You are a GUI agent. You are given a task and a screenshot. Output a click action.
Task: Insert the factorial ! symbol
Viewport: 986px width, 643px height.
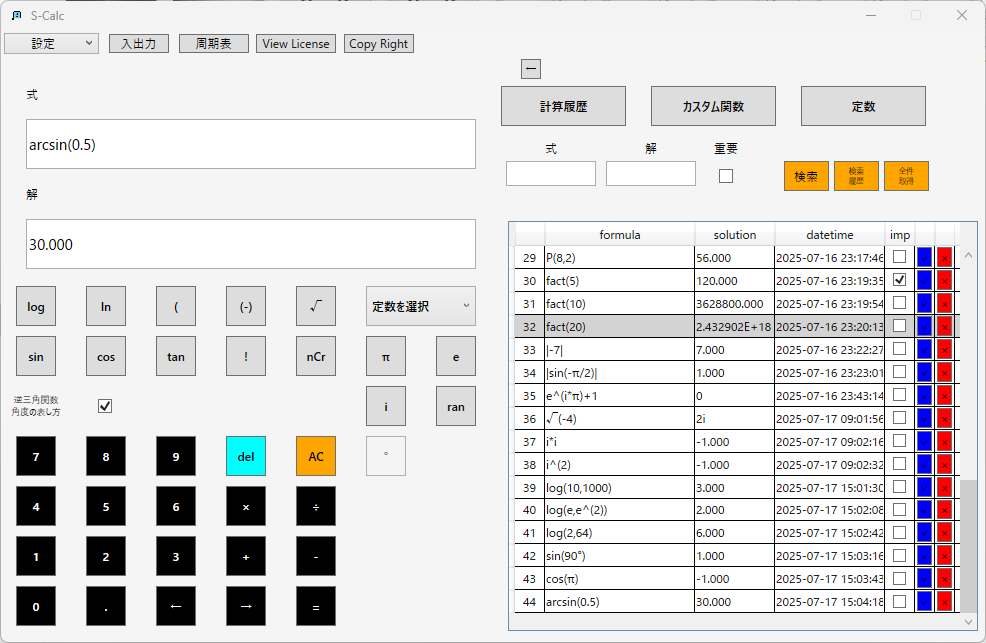[x=246, y=356]
